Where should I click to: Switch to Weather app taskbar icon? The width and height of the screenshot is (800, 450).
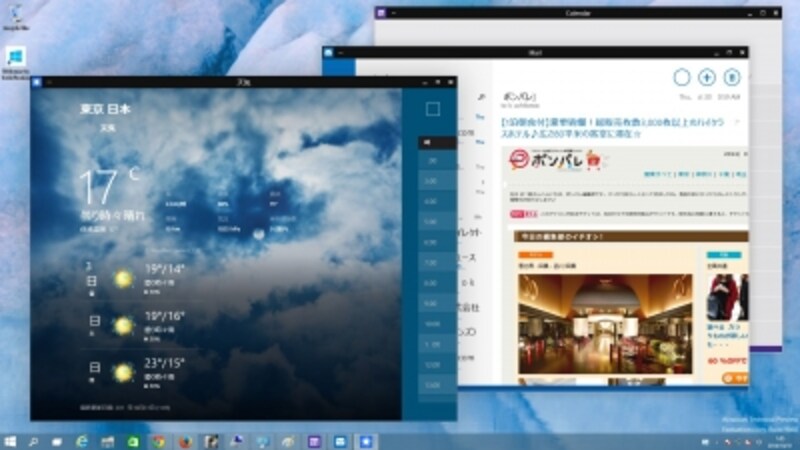(366, 442)
